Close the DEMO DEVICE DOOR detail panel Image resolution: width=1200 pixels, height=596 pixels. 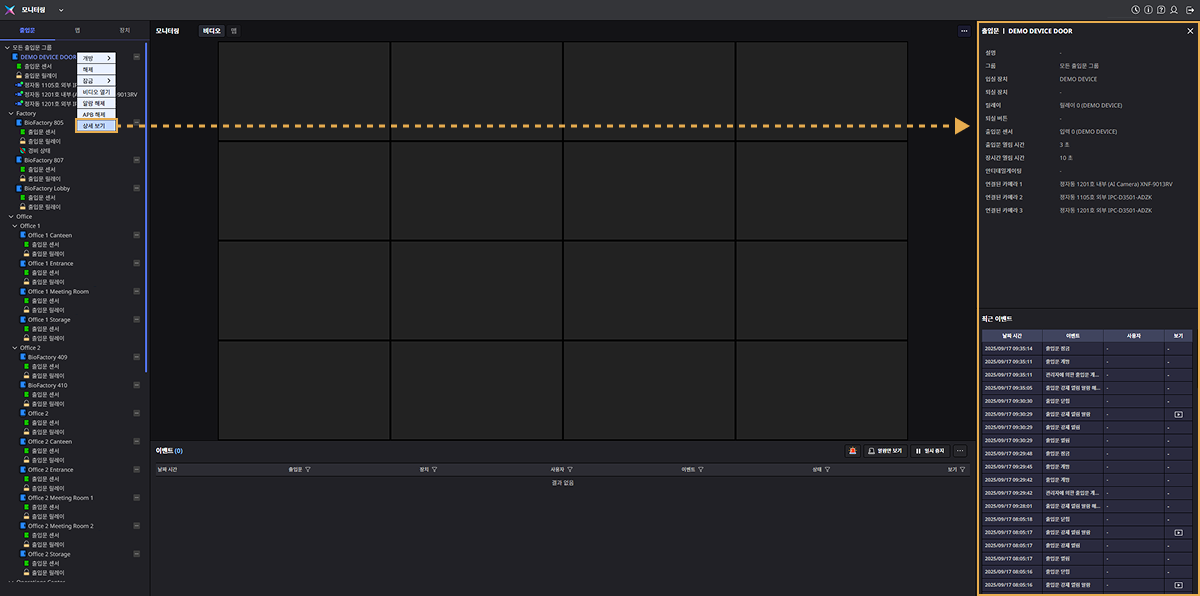pyautogui.click(x=1189, y=31)
